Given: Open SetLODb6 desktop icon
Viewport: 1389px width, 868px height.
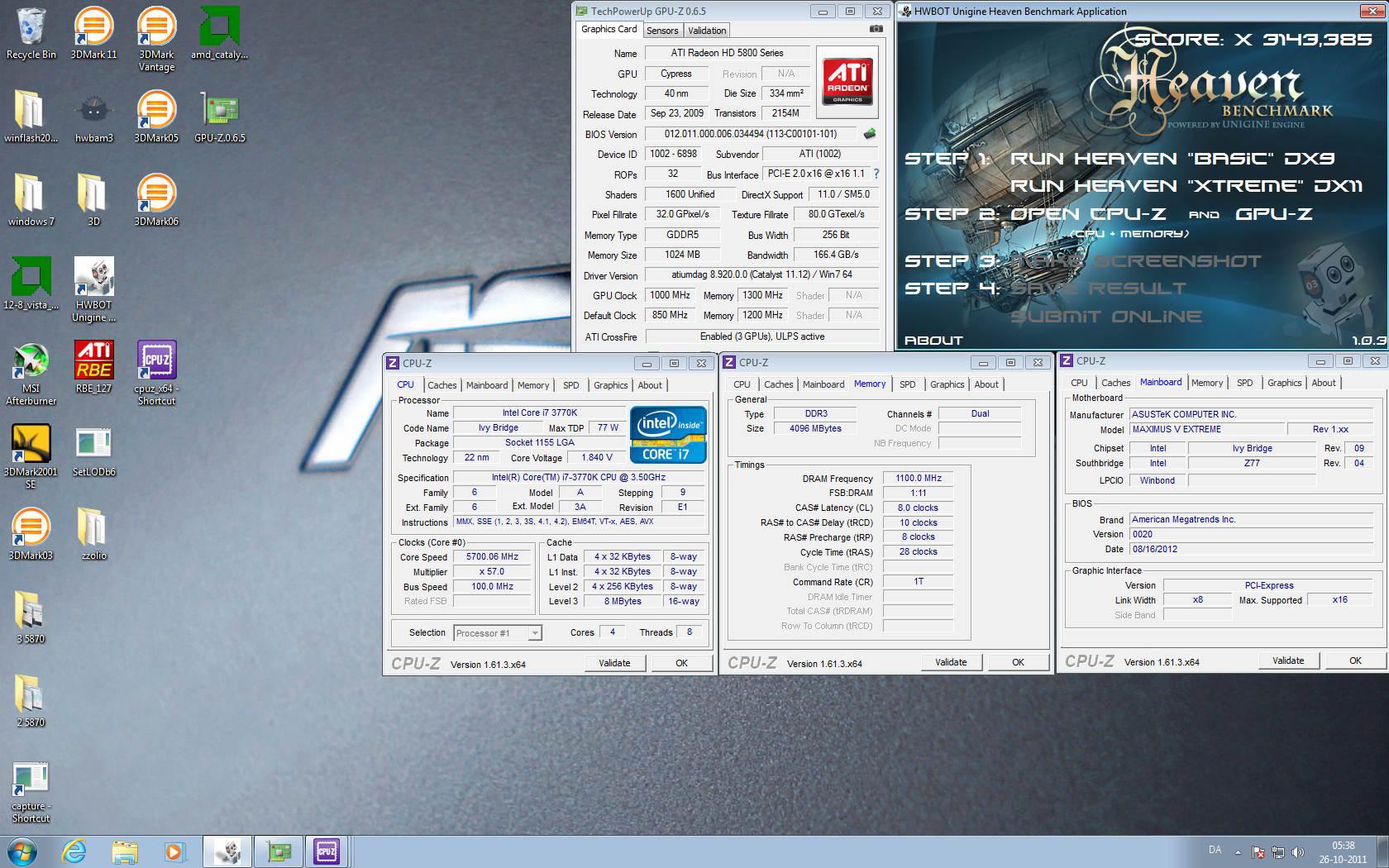Looking at the screenshot, I should [93, 451].
